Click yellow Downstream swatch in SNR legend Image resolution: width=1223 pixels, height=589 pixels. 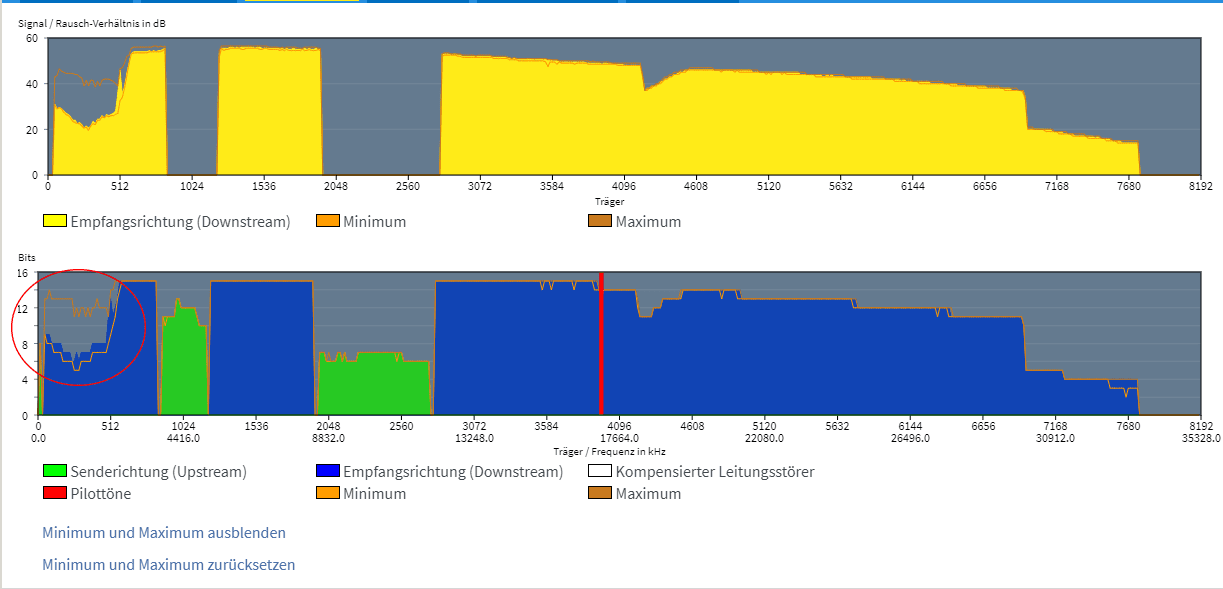tap(55, 221)
